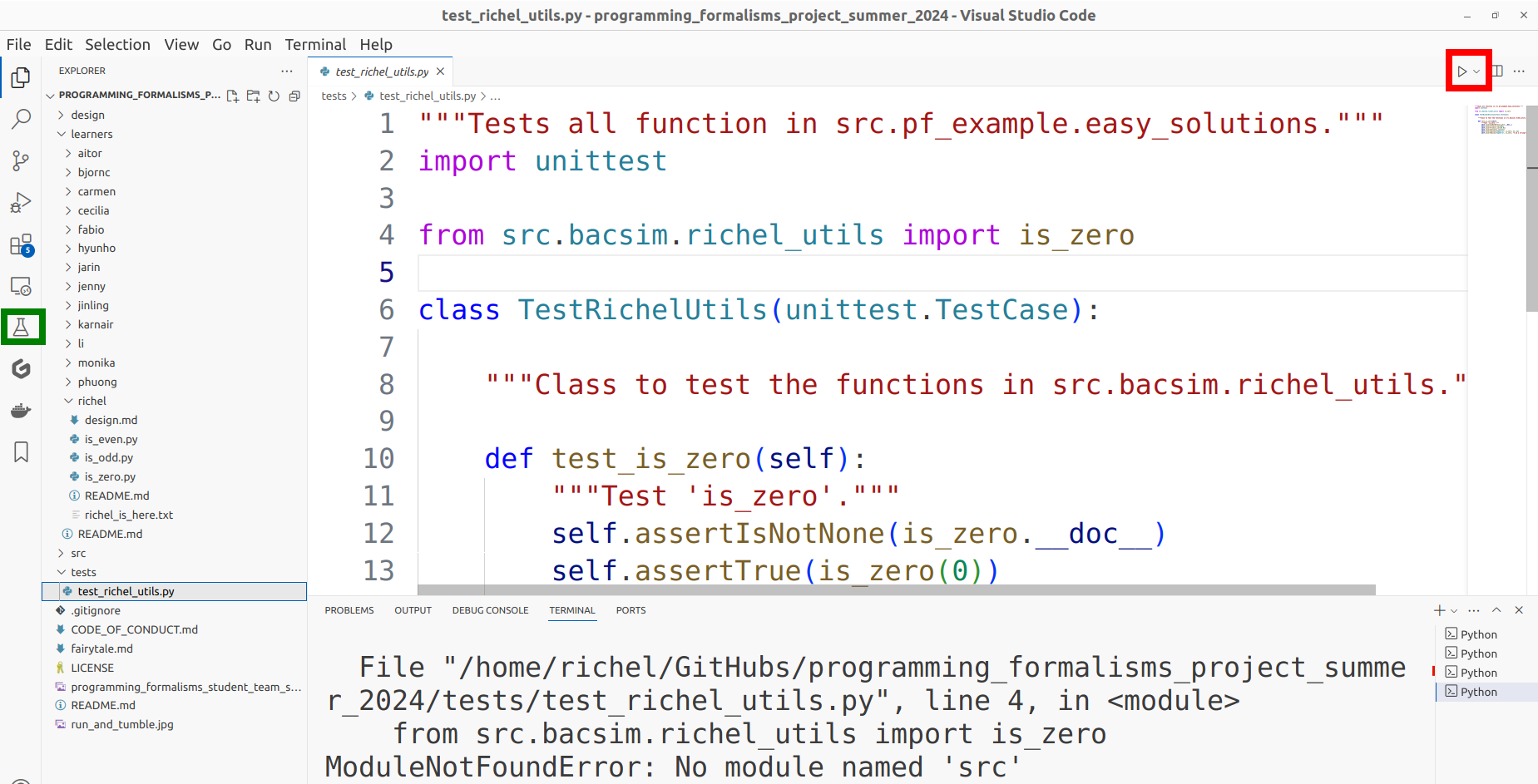Open the Search view
Screen dimensions: 1538x784
[21, 119]
